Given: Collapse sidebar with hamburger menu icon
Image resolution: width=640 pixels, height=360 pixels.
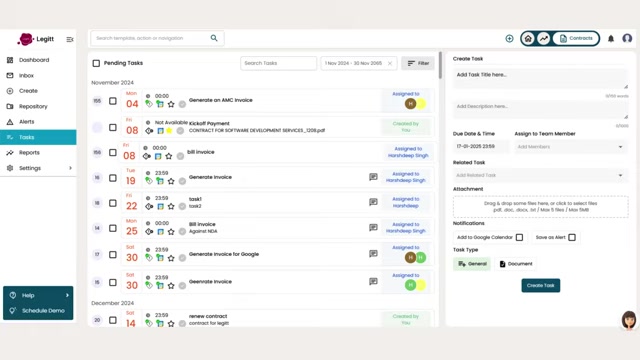Looking at the screenshot, I should [70, 39].
